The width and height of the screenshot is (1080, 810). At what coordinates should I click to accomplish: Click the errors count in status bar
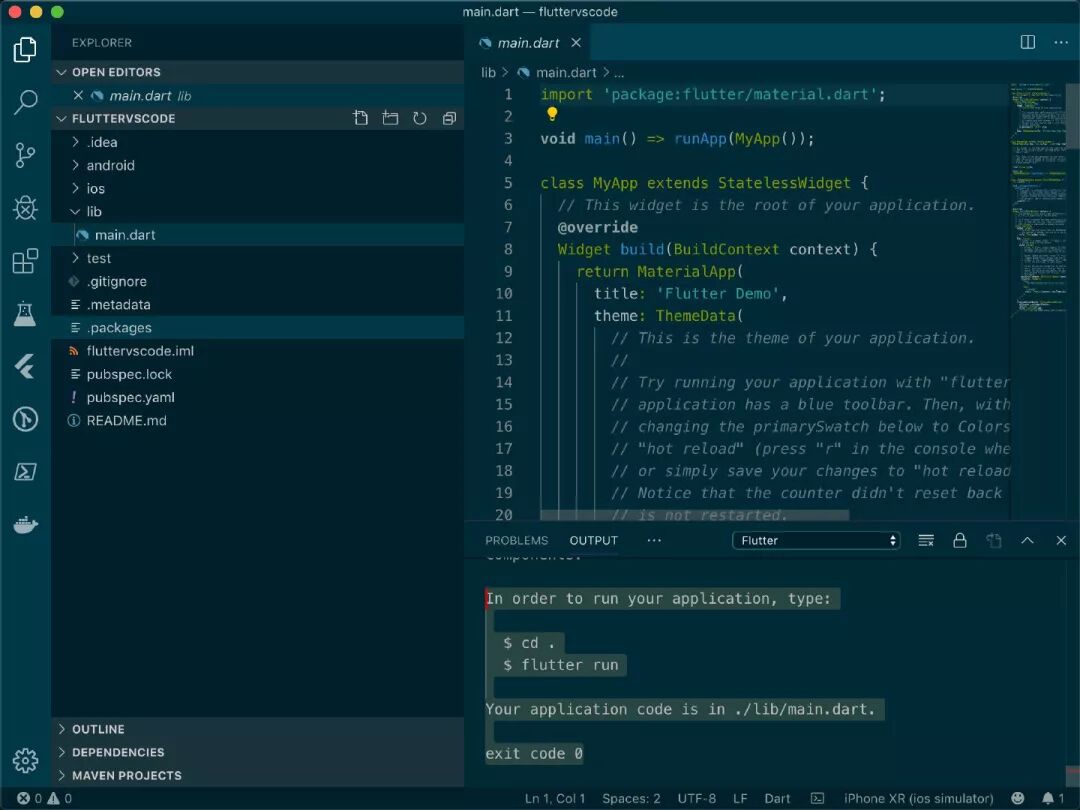[x=29, y=798]
